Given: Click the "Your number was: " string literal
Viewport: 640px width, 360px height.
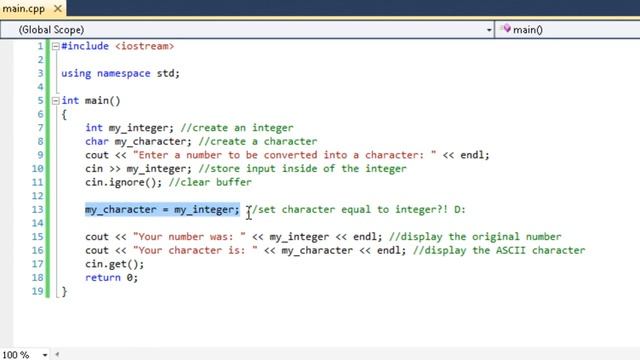Looking at the screenshot, I should [189, 237].
